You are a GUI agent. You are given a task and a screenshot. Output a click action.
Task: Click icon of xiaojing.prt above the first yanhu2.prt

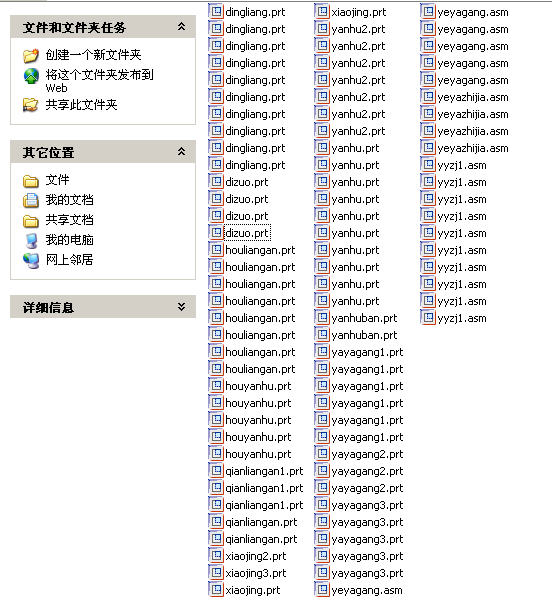(x=322, y=12)
